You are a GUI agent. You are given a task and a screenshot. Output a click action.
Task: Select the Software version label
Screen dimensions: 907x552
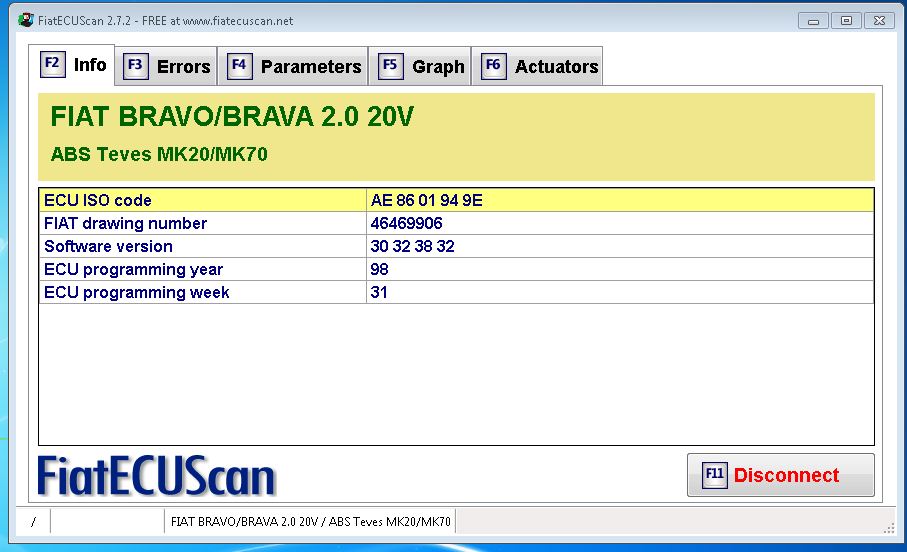tap(108, 246)
